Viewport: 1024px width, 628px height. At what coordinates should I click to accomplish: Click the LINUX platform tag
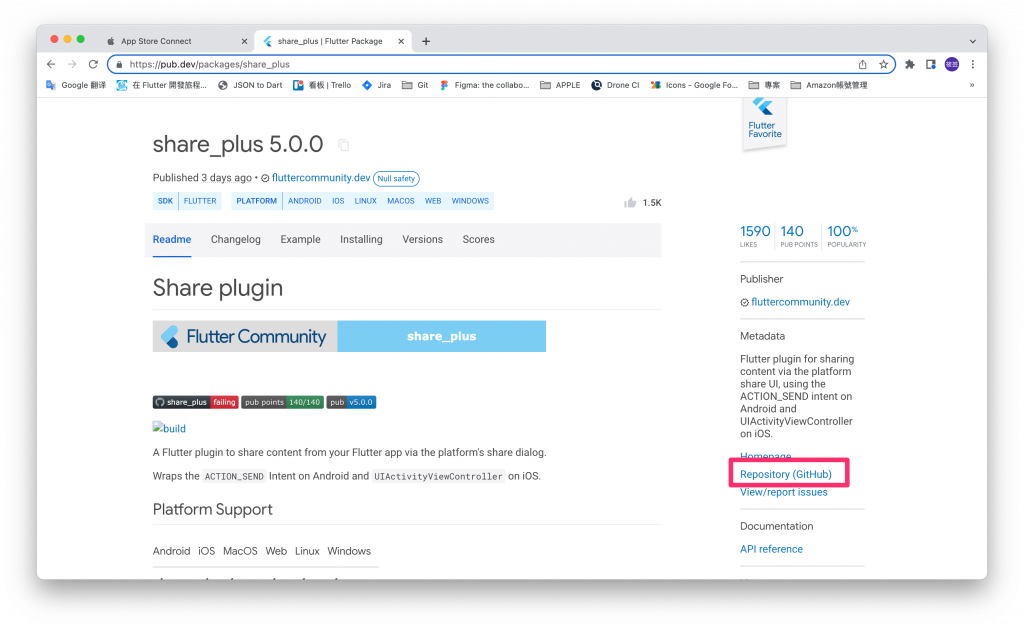tap(366, 201)
